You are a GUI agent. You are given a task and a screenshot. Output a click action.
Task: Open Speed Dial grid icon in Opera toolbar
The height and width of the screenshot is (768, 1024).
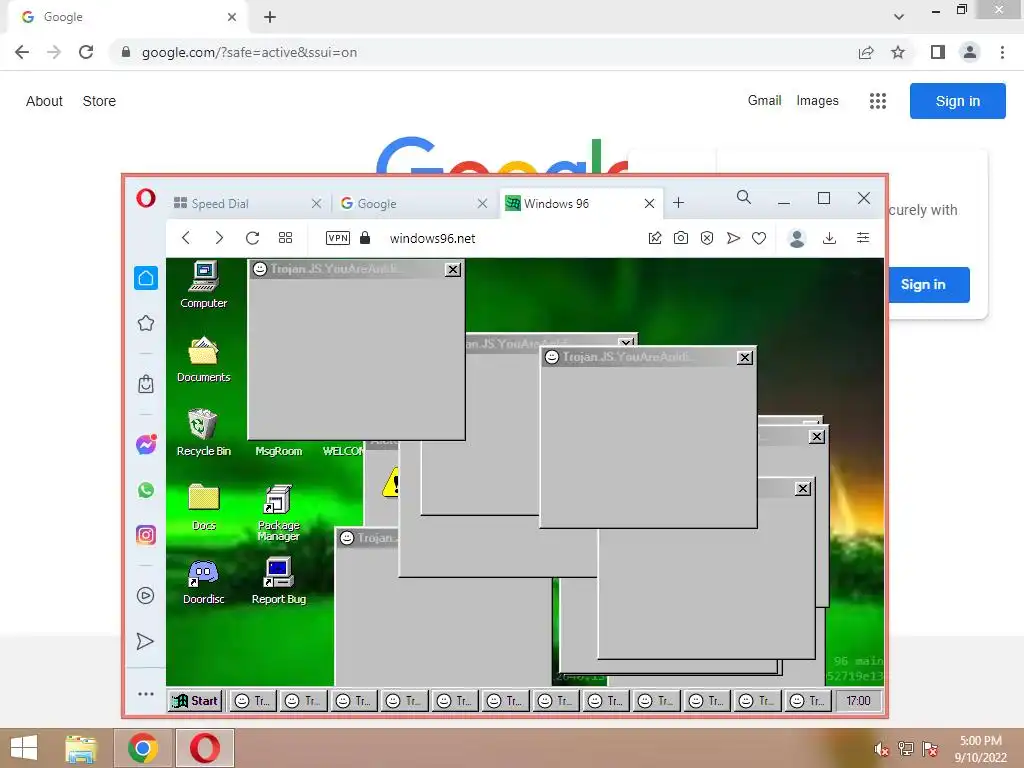pyautogui.click(x=285, y=238)
